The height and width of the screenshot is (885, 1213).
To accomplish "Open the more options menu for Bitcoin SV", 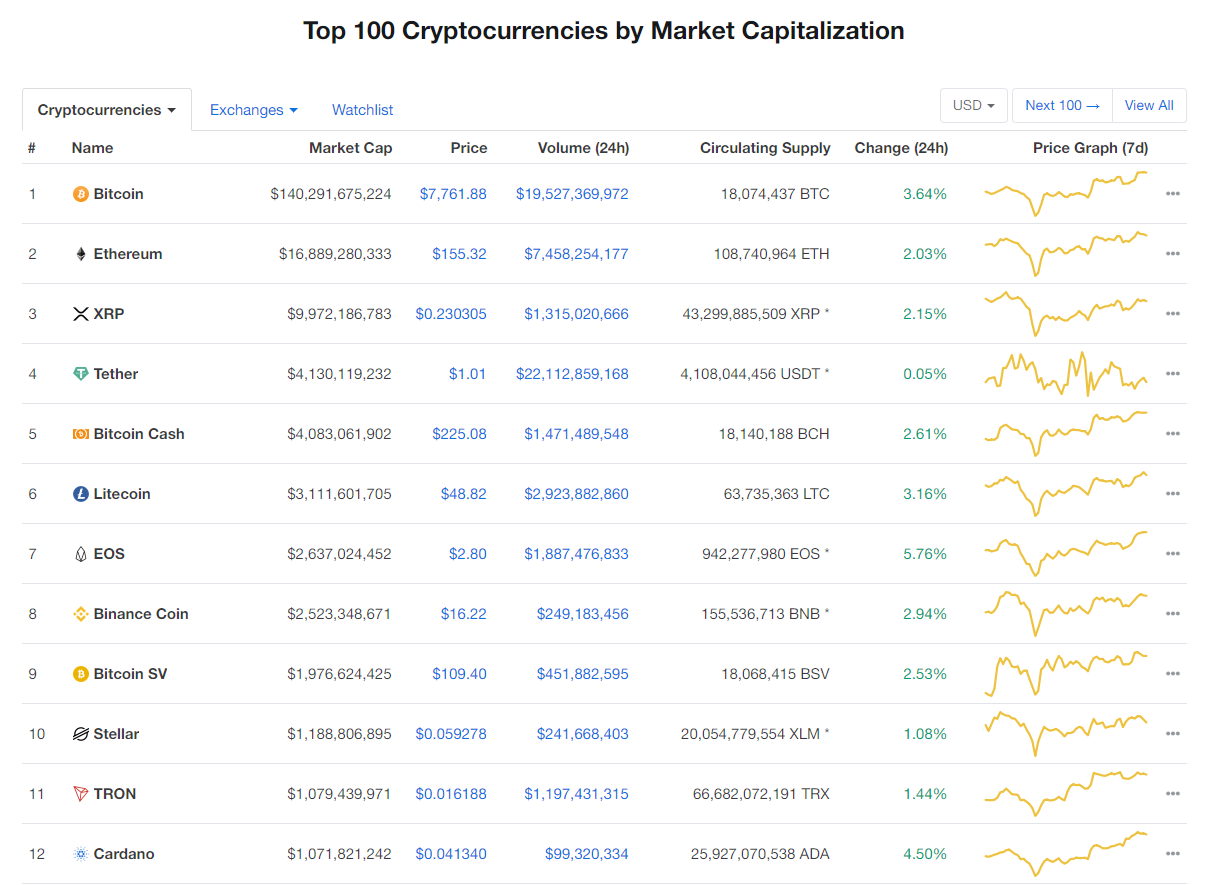I will (x=1173, y=674).
